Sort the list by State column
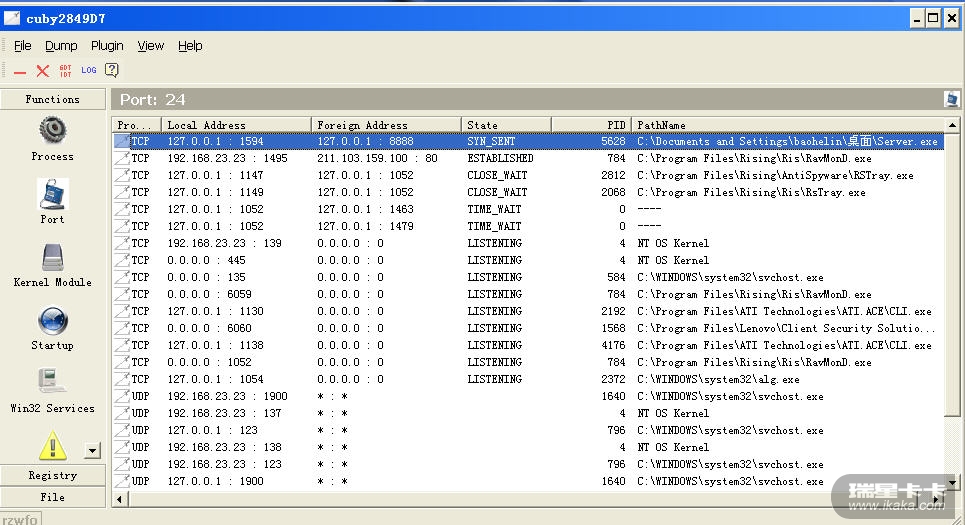This screenshot has width=965, height=525. click(506, 125)
